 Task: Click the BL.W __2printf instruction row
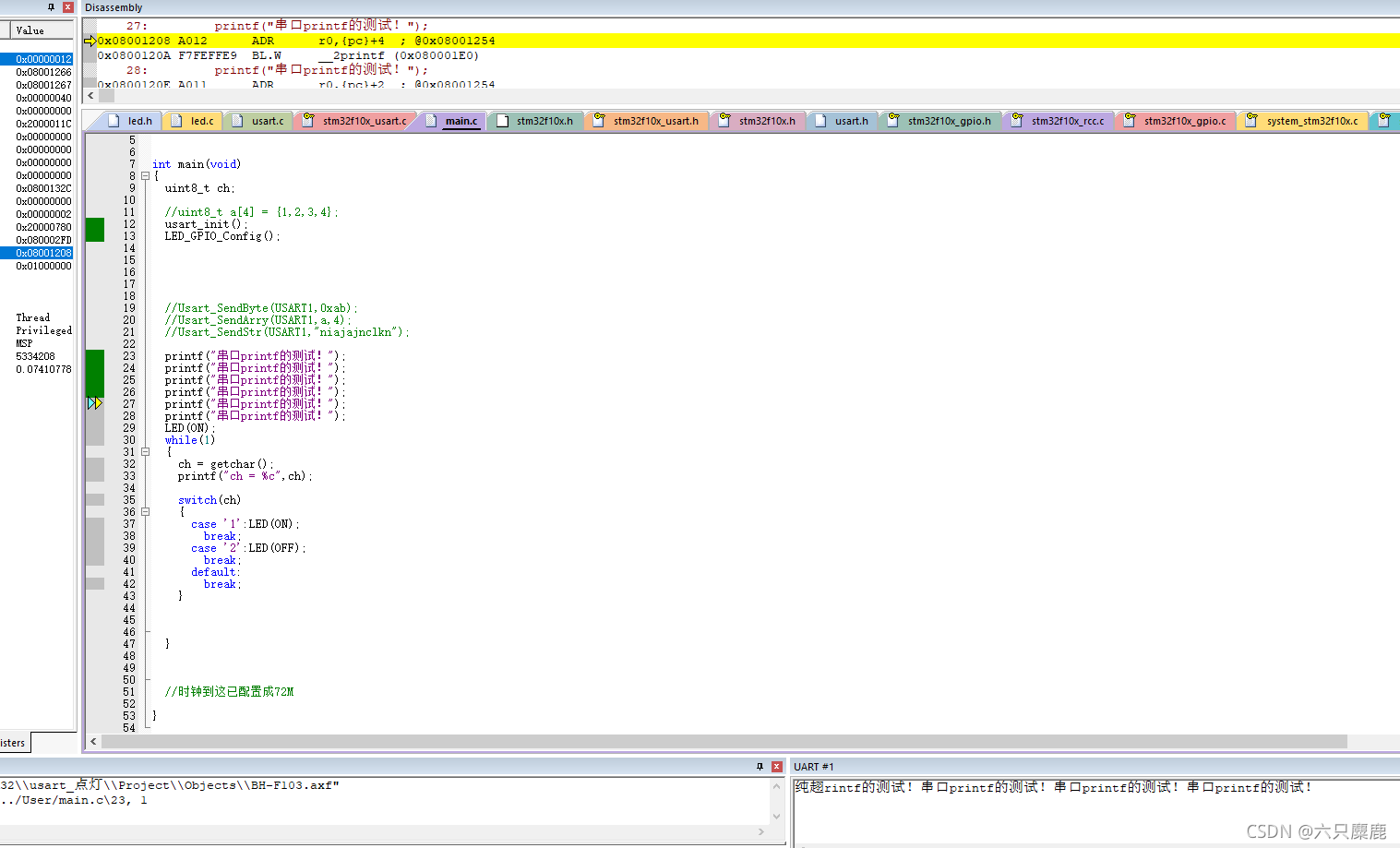click(288, 55)
